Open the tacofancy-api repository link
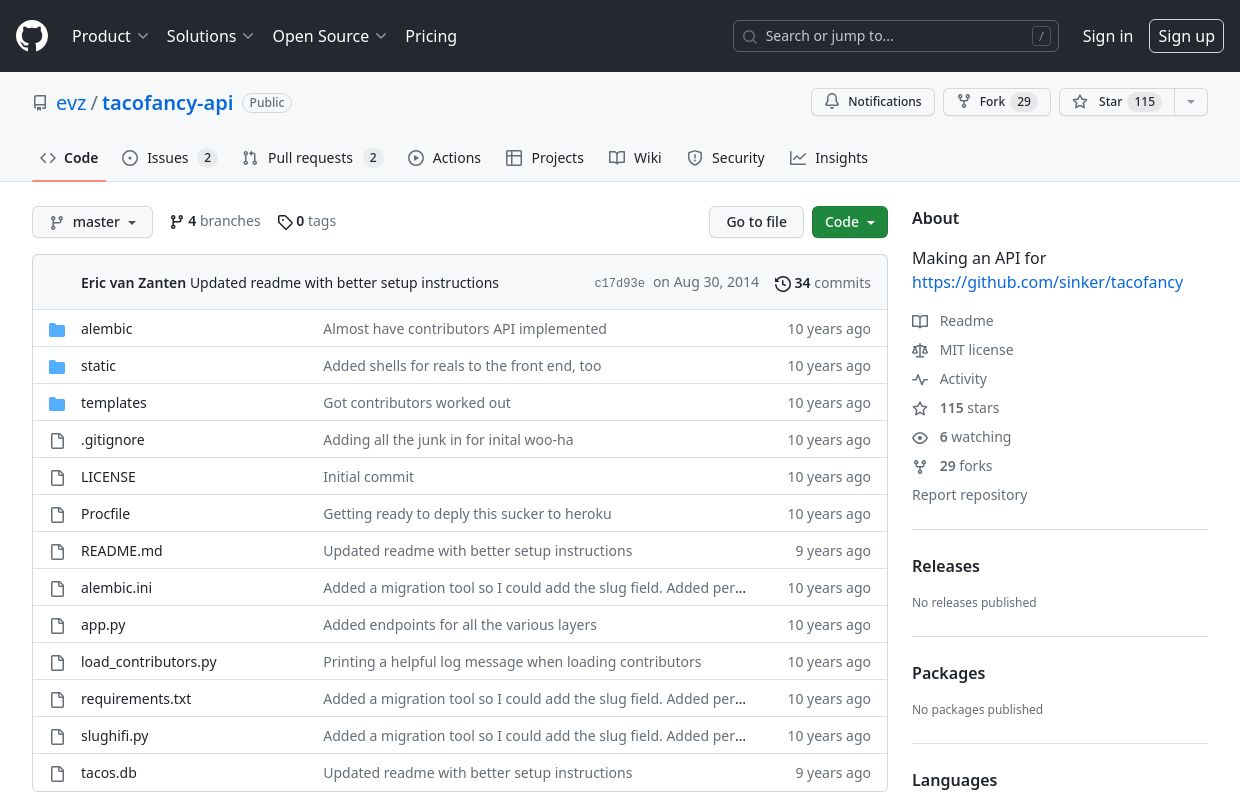1240x800 pixels. tap(167, 103)
